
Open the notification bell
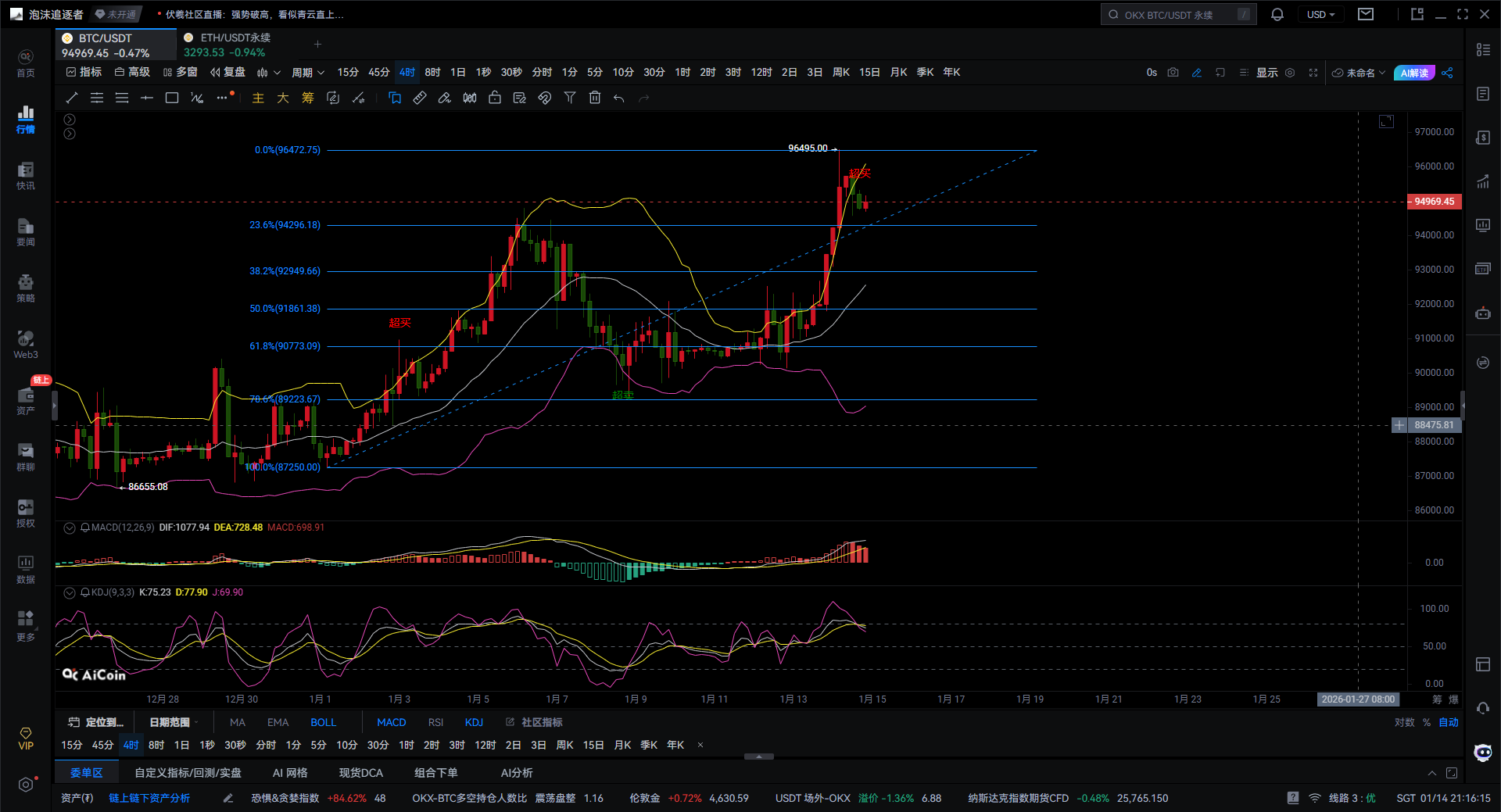pos(1277,15)
